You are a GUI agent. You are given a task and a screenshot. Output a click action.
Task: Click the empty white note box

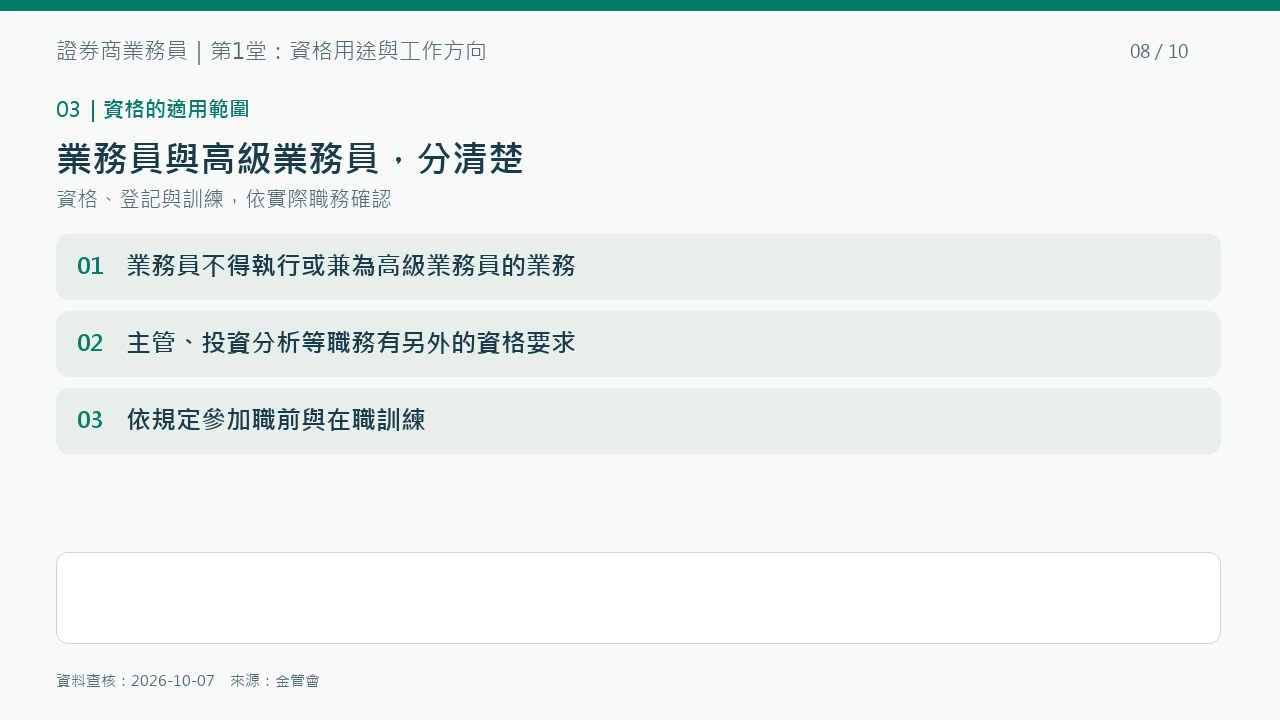click(638, 598)
